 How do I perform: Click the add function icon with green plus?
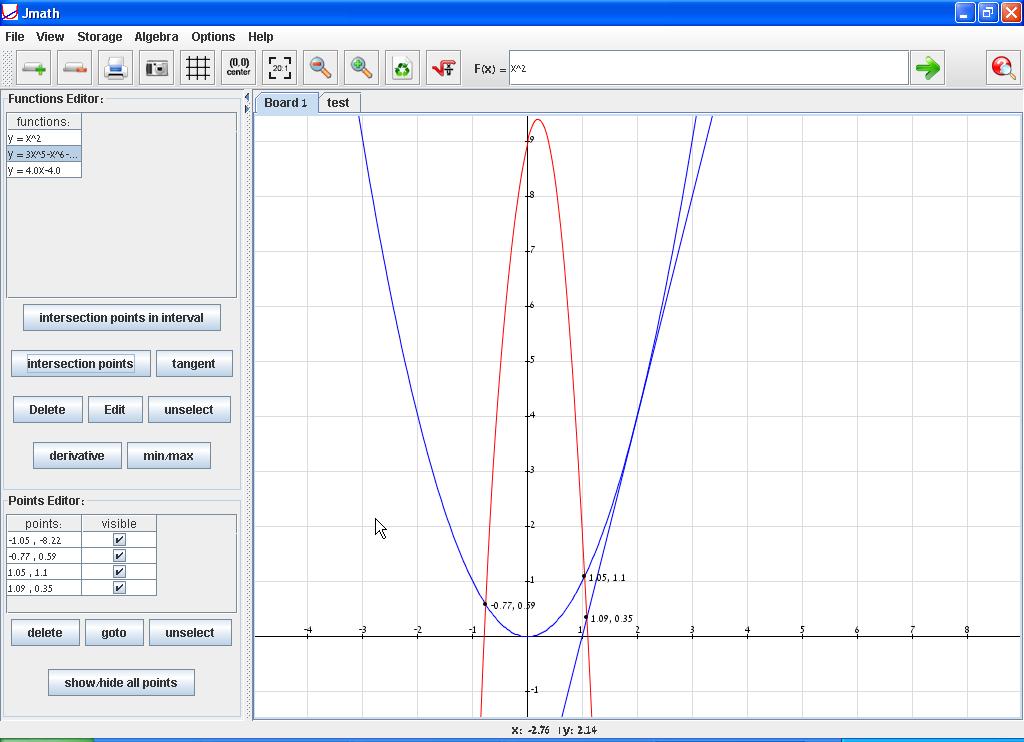(x=34, y=68)
